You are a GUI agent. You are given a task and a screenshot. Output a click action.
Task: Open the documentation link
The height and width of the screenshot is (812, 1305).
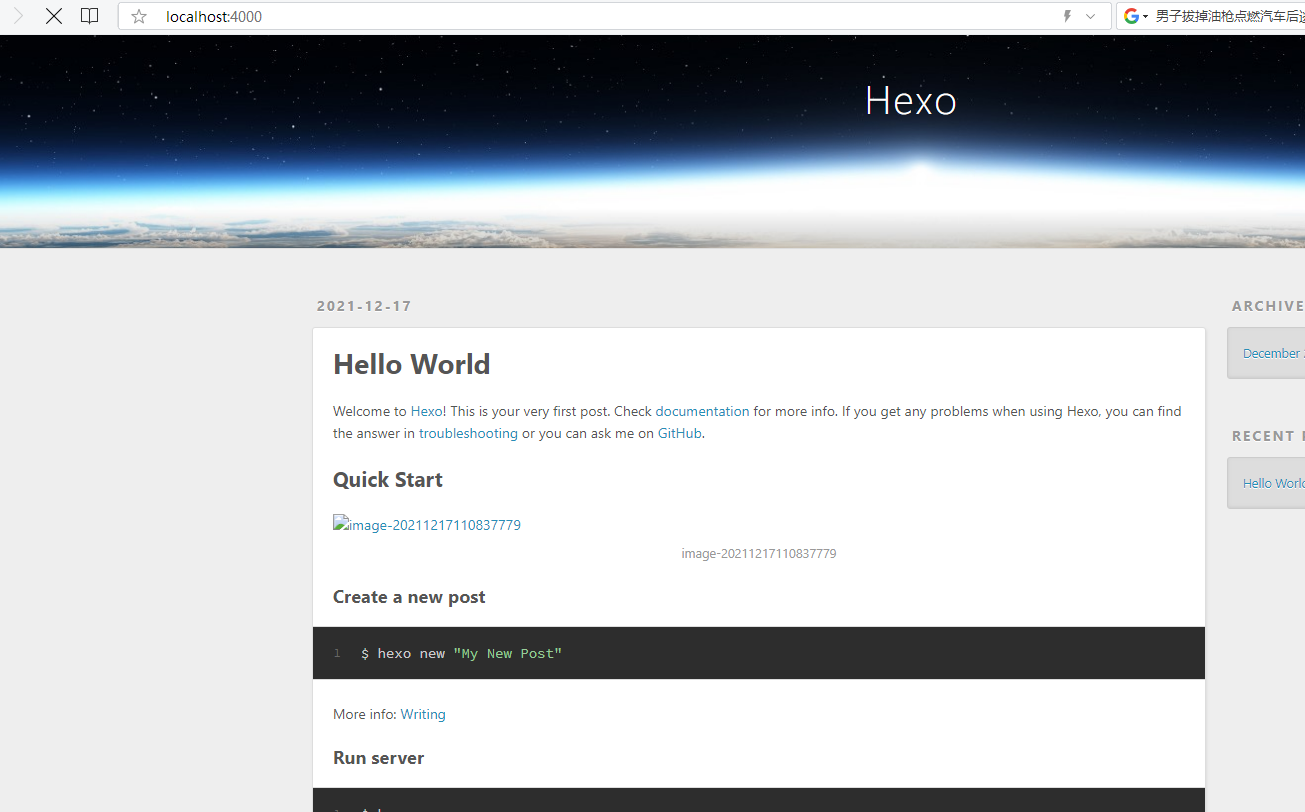[x=702, y=411]
